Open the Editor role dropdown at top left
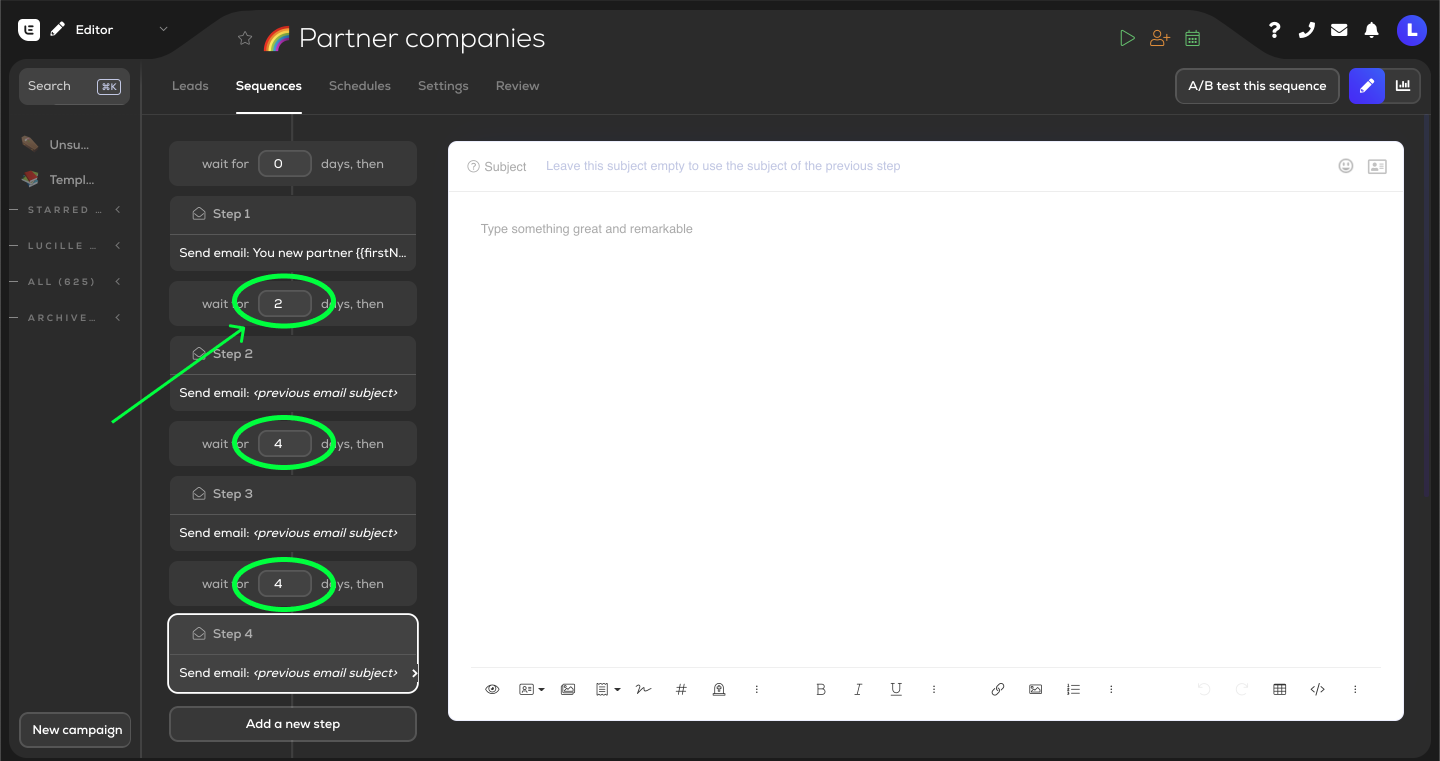This screenshot has height=761, width=1440. pos(163,29)
